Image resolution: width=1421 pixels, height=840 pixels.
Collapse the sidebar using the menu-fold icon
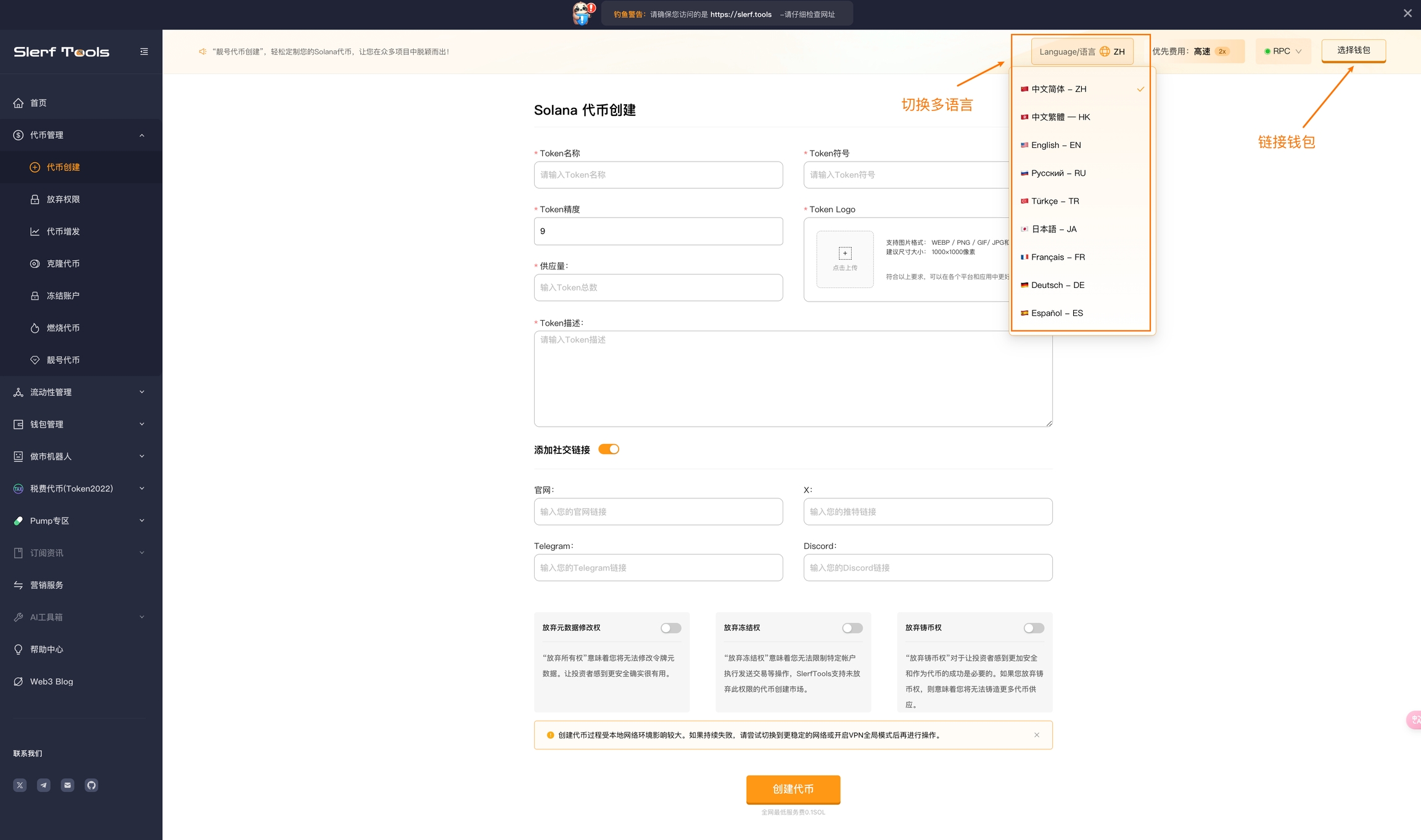[144, 52]
